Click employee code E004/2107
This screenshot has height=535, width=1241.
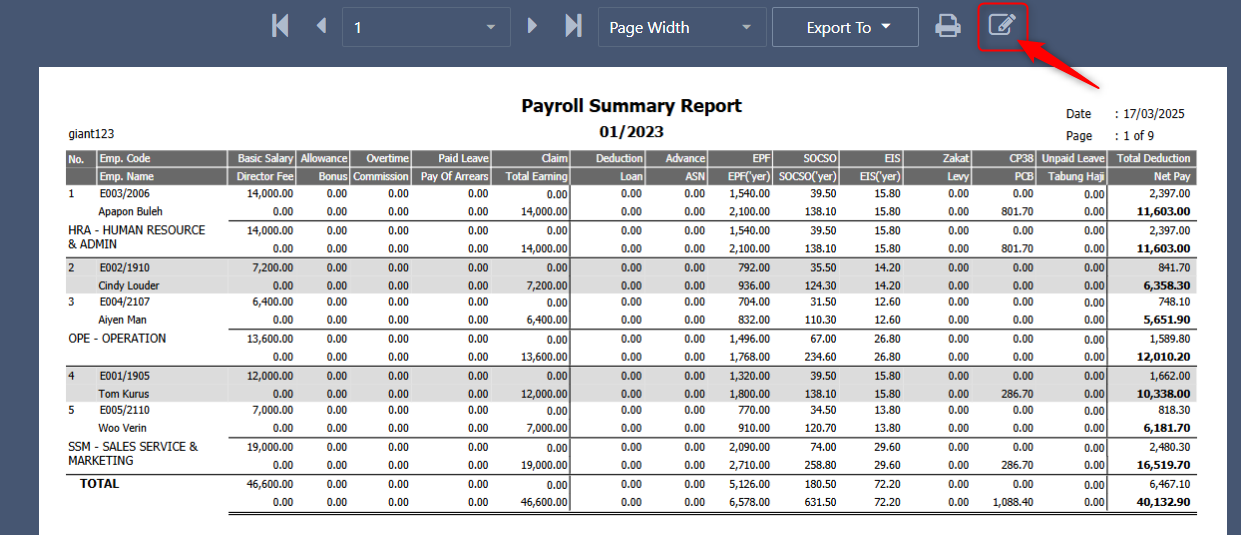click(125, 302)
